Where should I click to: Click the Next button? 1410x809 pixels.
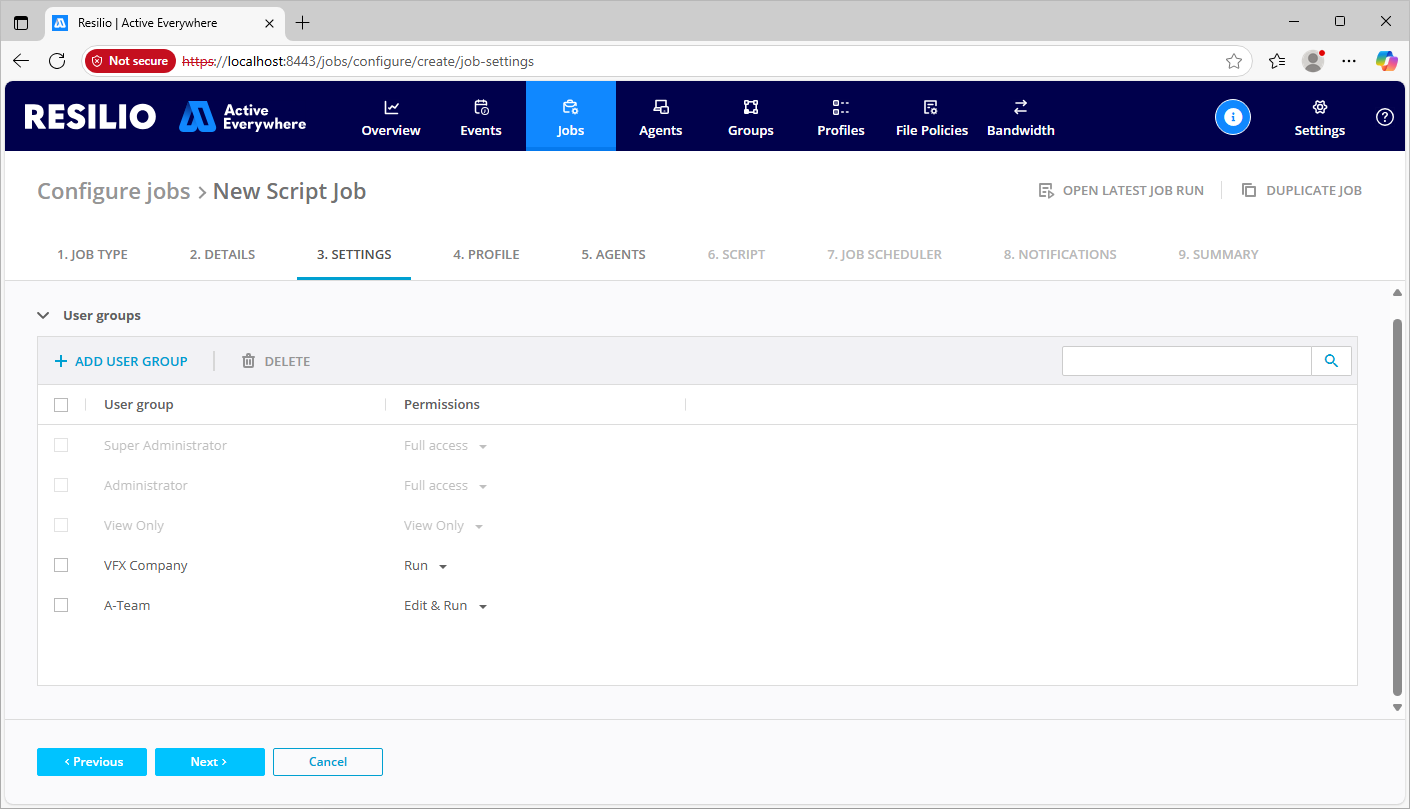(x=209, y=762)
